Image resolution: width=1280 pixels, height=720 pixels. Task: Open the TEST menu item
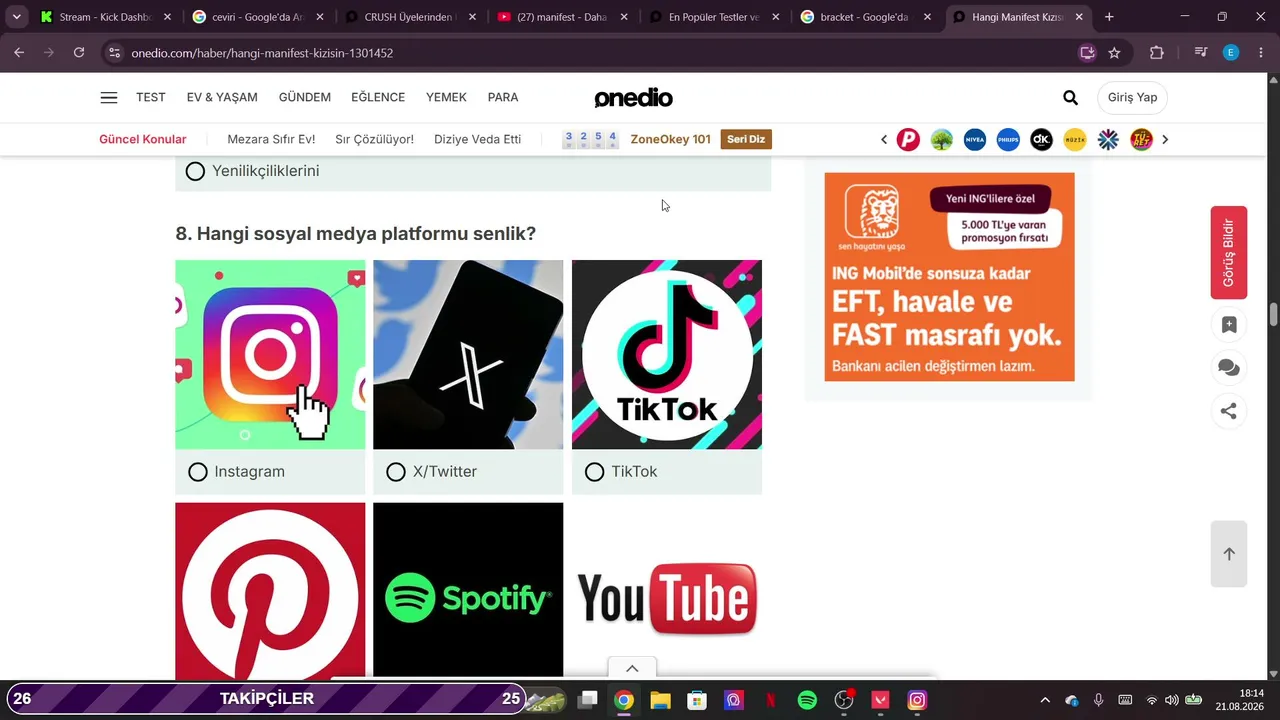(151, 97)
